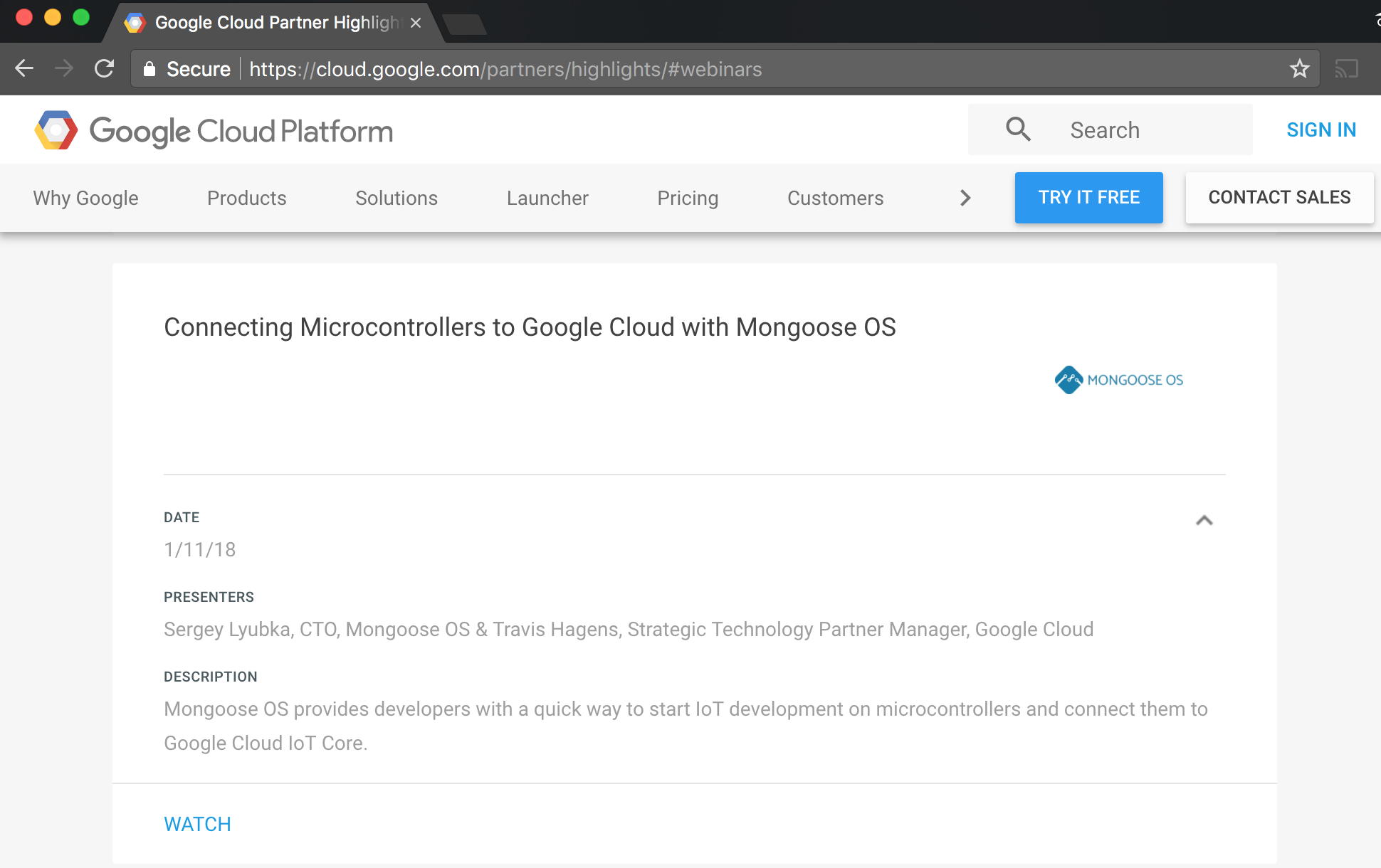Select the Google Cloud Partner Highlights tab
1381x868 pixels.
[x=274, y=23]
